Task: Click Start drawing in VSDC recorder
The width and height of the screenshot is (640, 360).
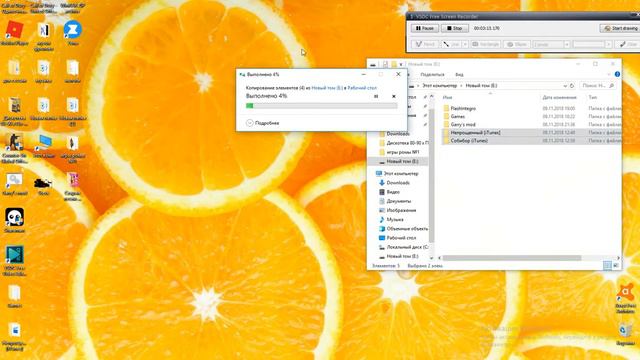Action: click(x=620, y=28)
